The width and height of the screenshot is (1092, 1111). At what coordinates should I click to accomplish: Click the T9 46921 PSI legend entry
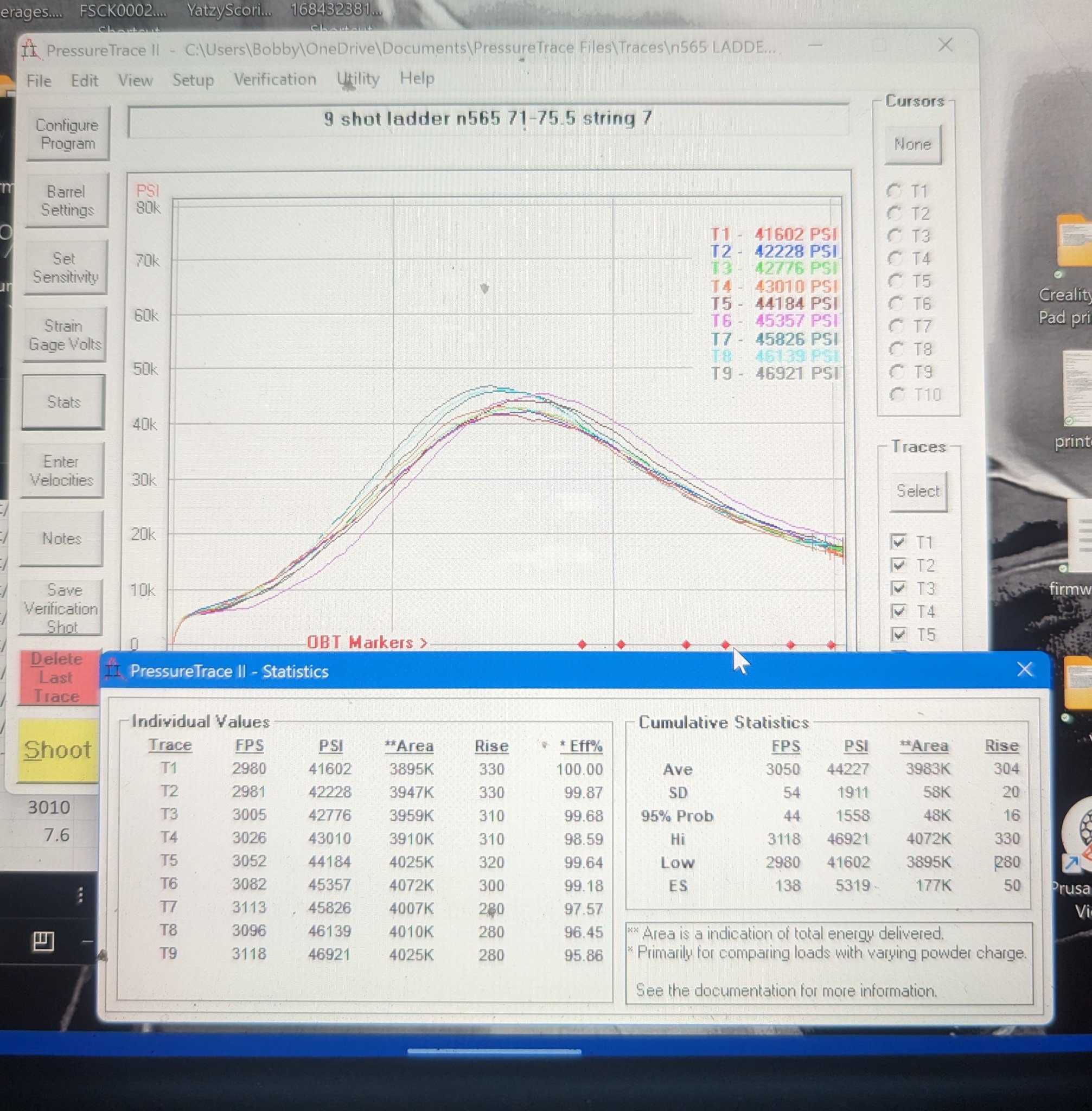(775, 373)
